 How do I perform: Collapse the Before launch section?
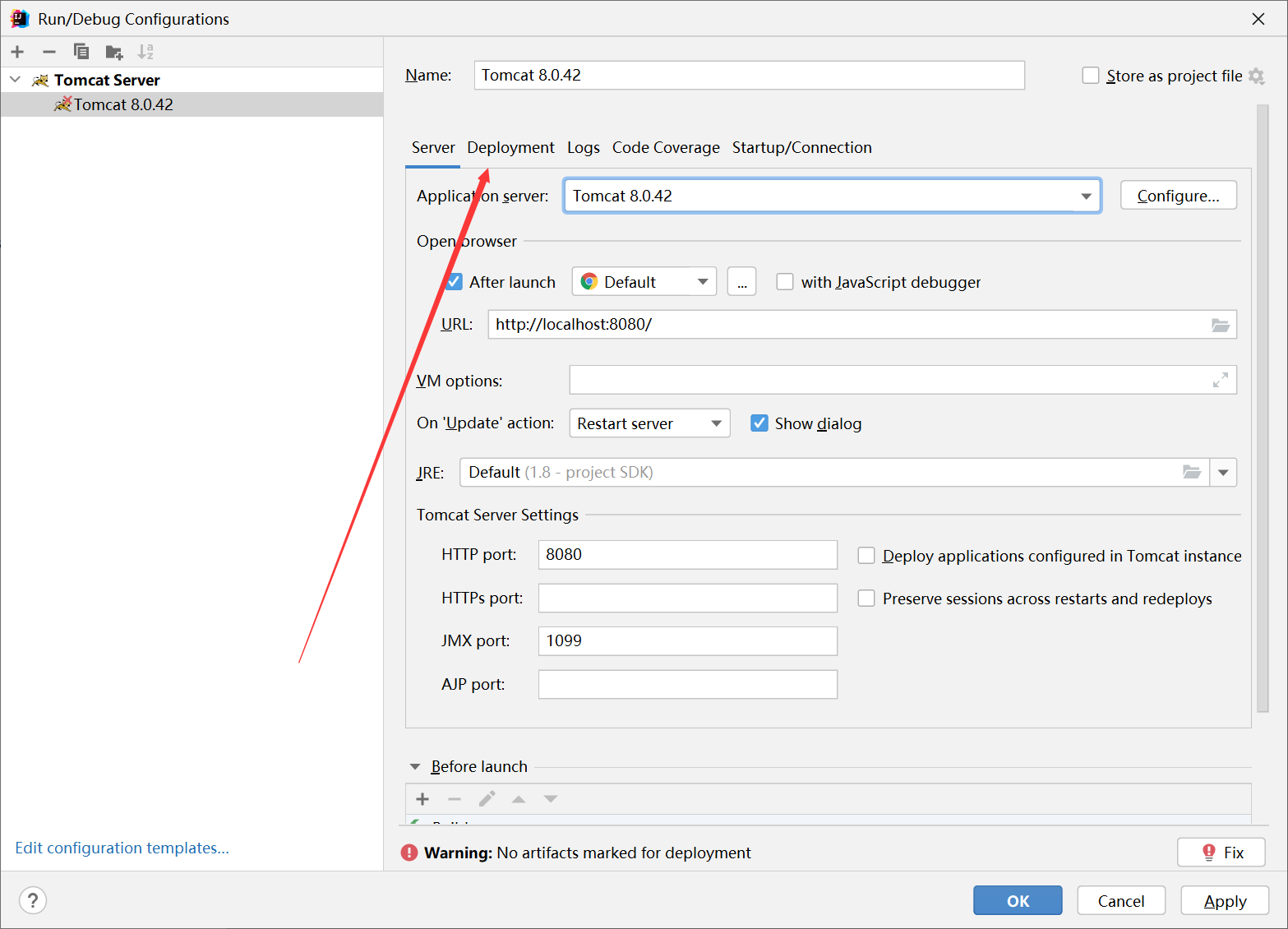point(415,766)
